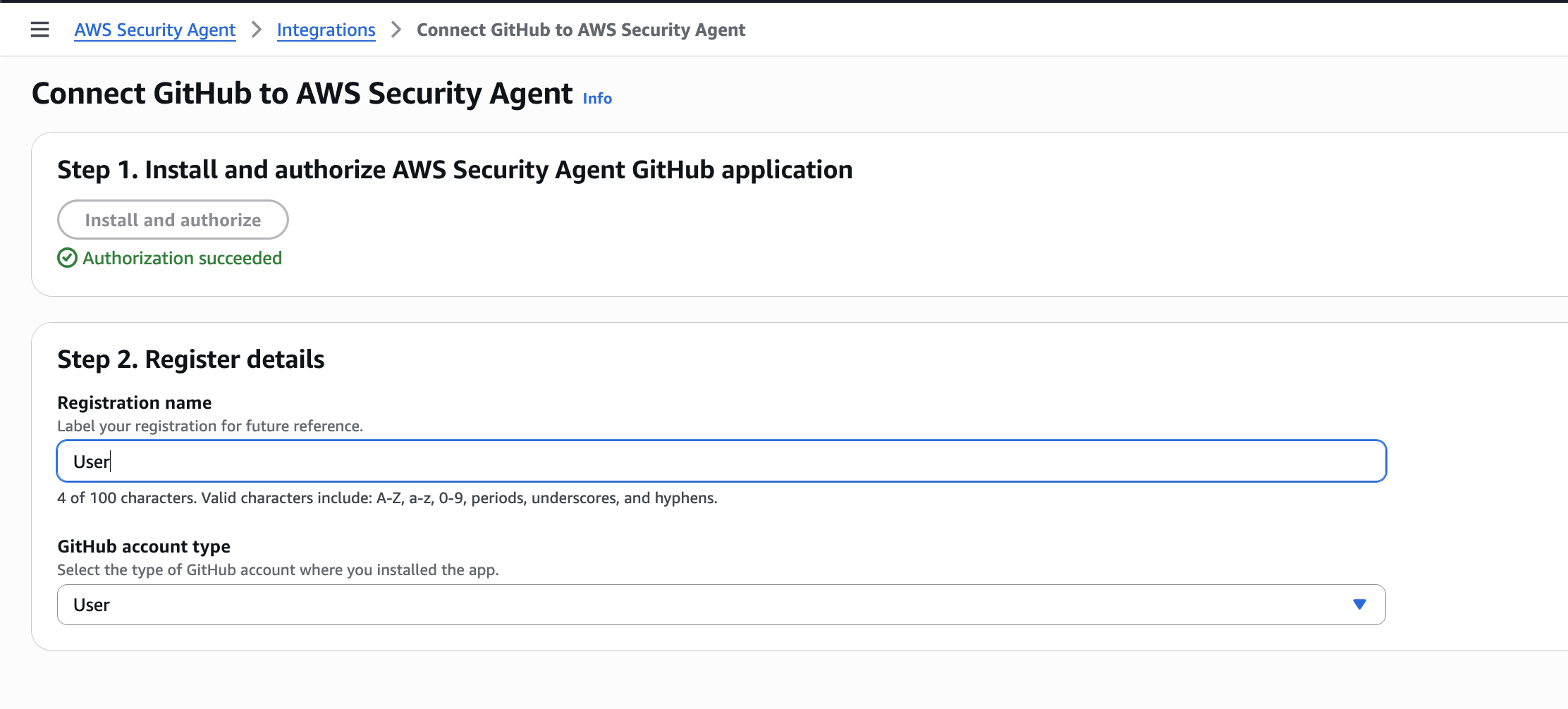Image resolution: width=1568 pixels, height=709 pixels.
Task: Open the hamburger navigation menu
Action: (x=40, y=30)
